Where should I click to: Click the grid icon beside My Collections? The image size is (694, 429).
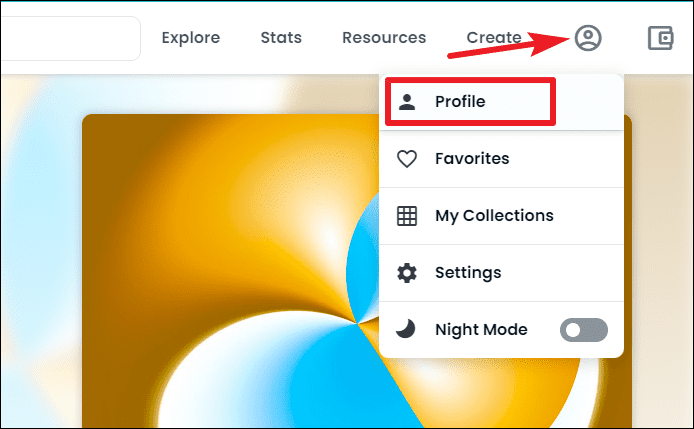[x=407, y=216]
